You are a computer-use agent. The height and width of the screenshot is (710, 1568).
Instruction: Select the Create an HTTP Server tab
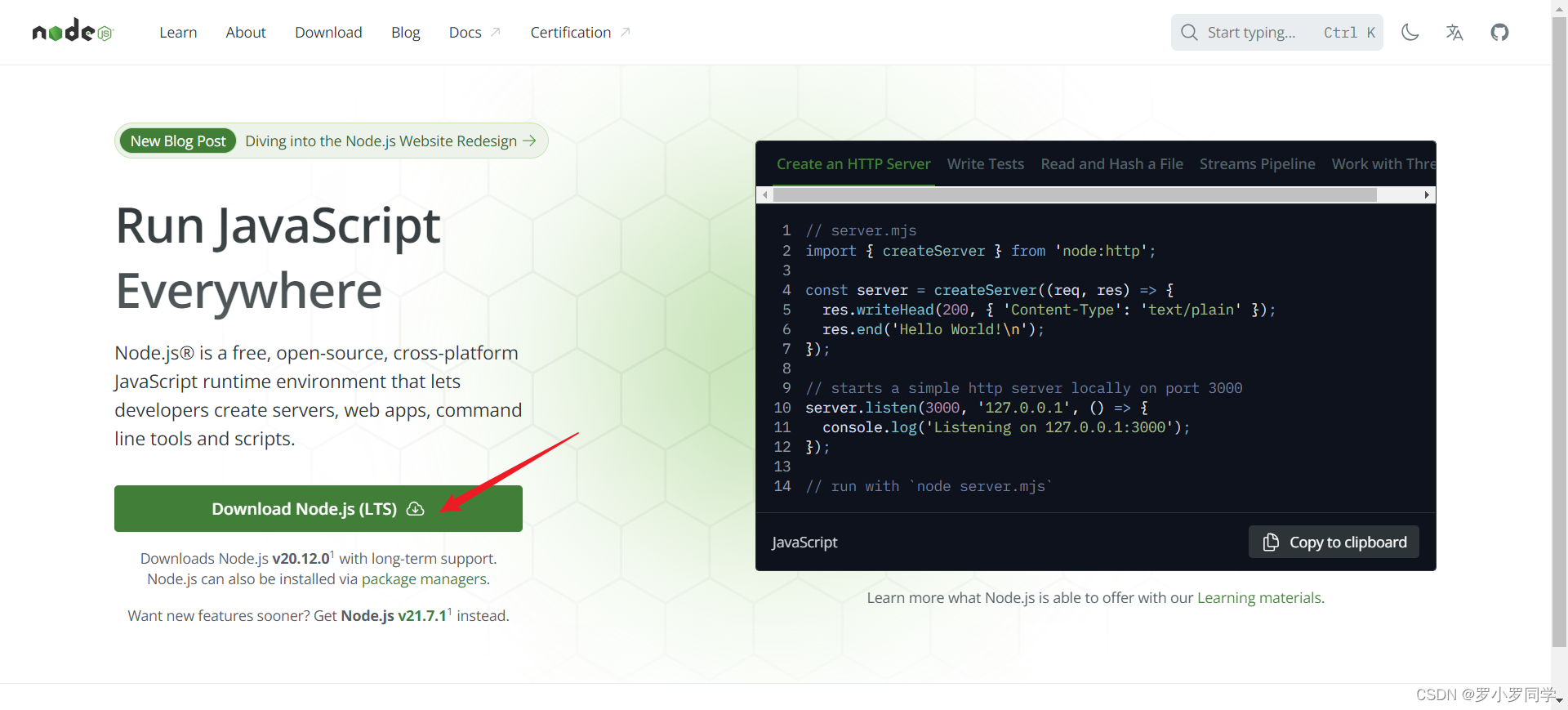coord(853,164)
